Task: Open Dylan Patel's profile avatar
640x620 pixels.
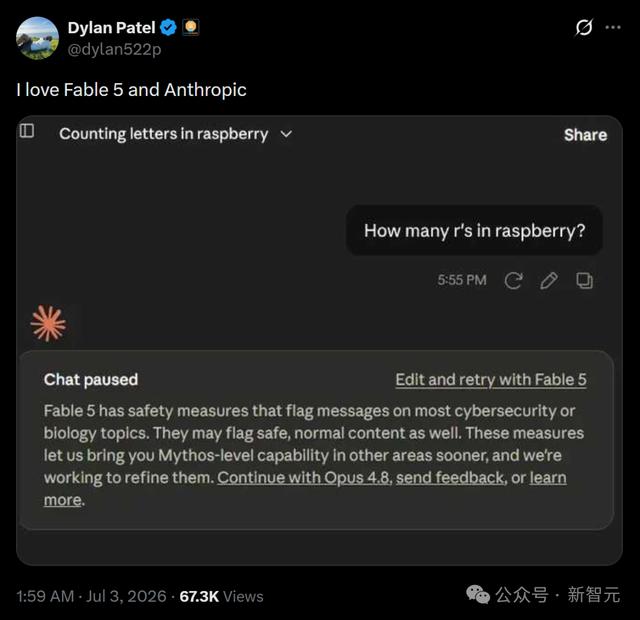Action: (37, 38)
